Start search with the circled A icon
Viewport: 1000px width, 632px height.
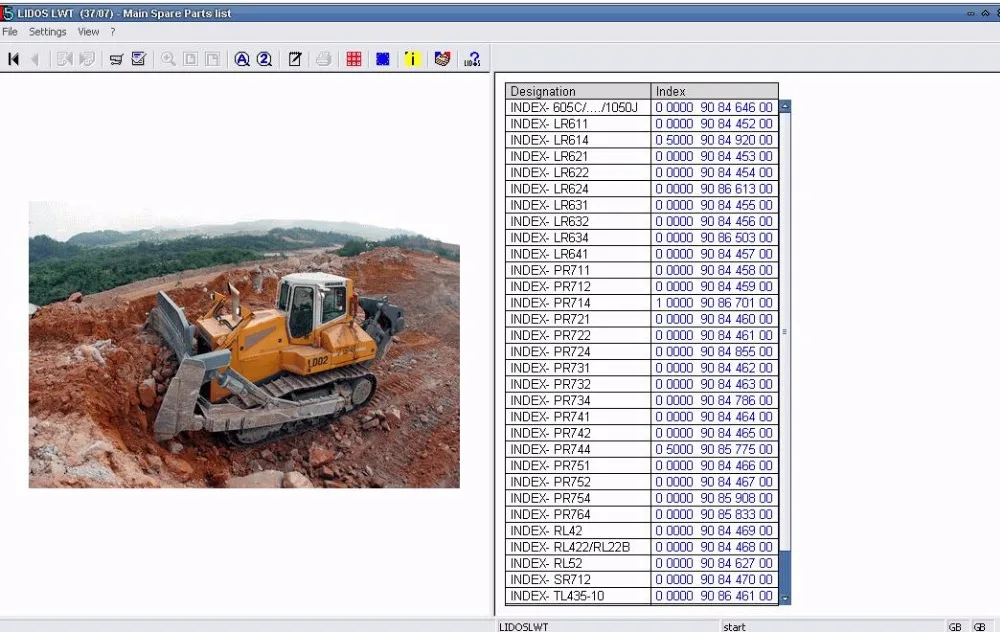pos(242,59)
